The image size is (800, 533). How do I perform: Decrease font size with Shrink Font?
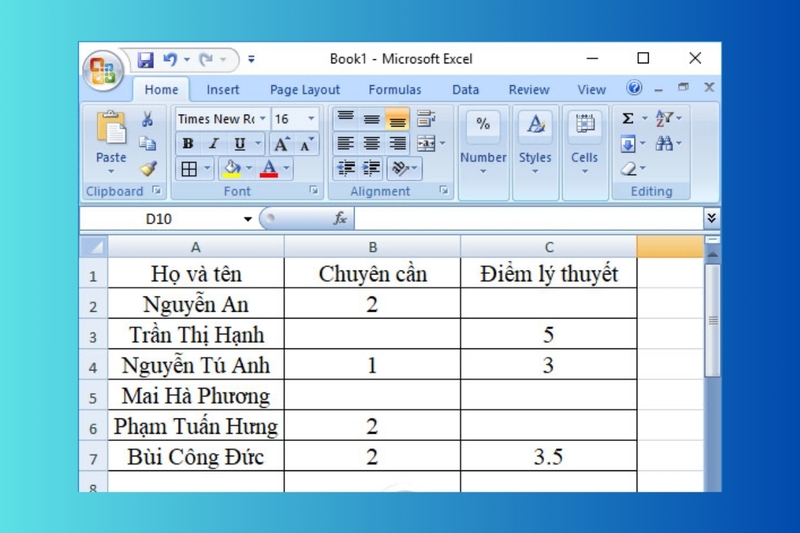pyautogui.click(x=306, y=144)
